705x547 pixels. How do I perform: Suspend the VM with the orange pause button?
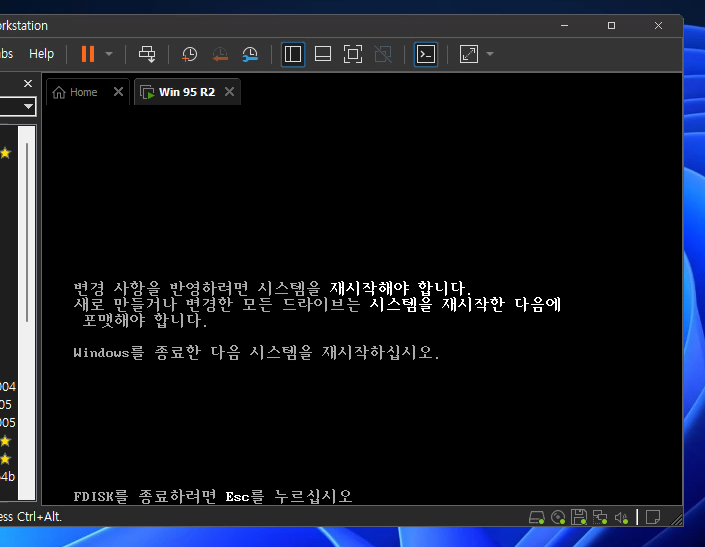[88, 54]
